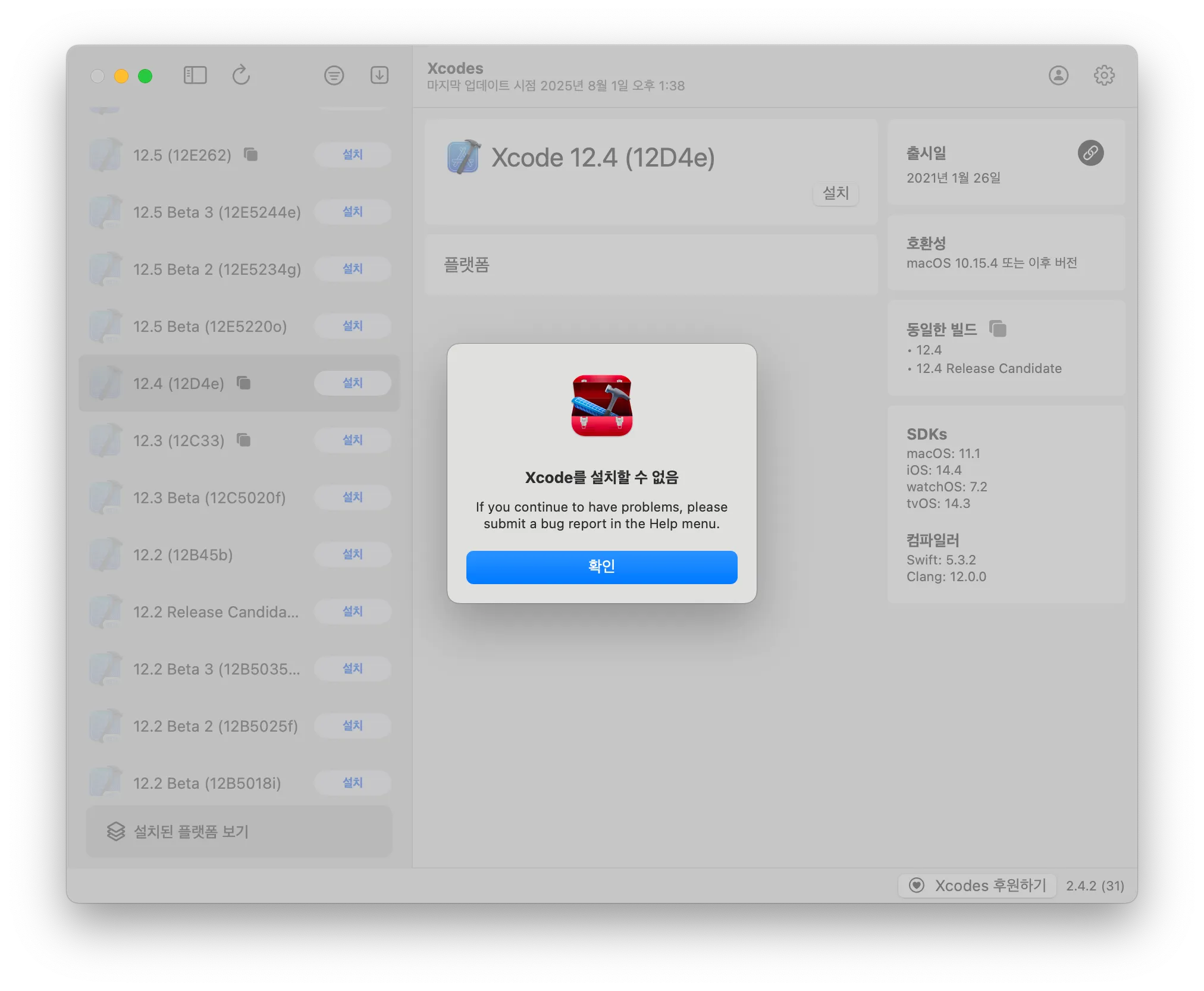Image resolution: width=1204 pixels, height=991 pixels.
Task: Copy identical builds icon next to 동일한 빌드
Action: pos(998,328)
